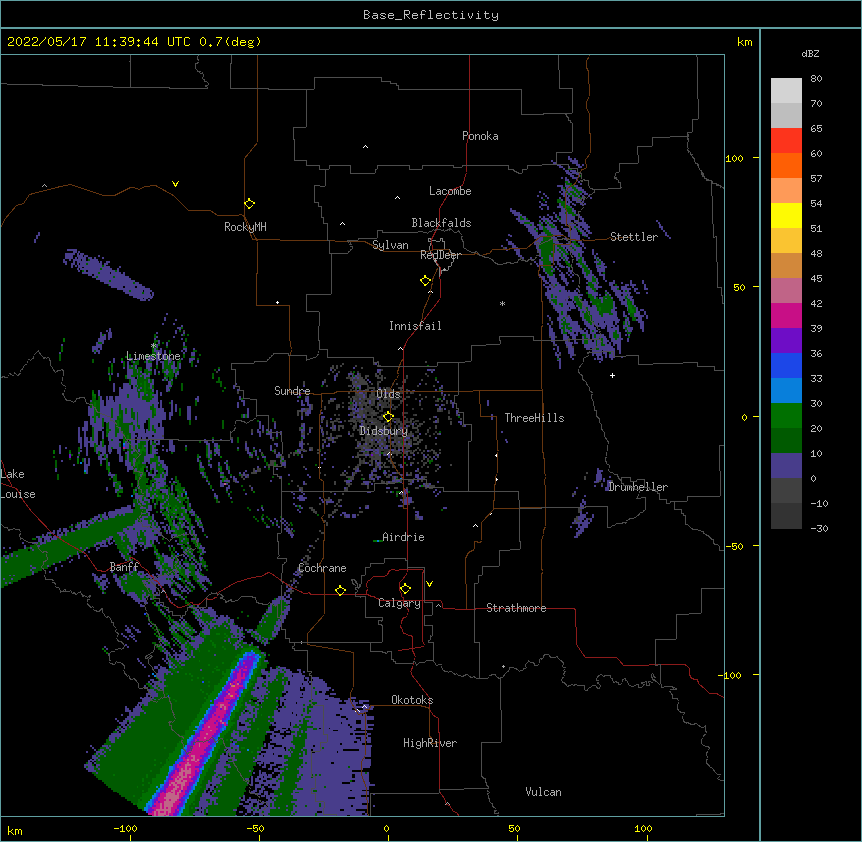
Task: Click the yellow diamond between Olds and Didsbury
Action: [x=388, y=417]
